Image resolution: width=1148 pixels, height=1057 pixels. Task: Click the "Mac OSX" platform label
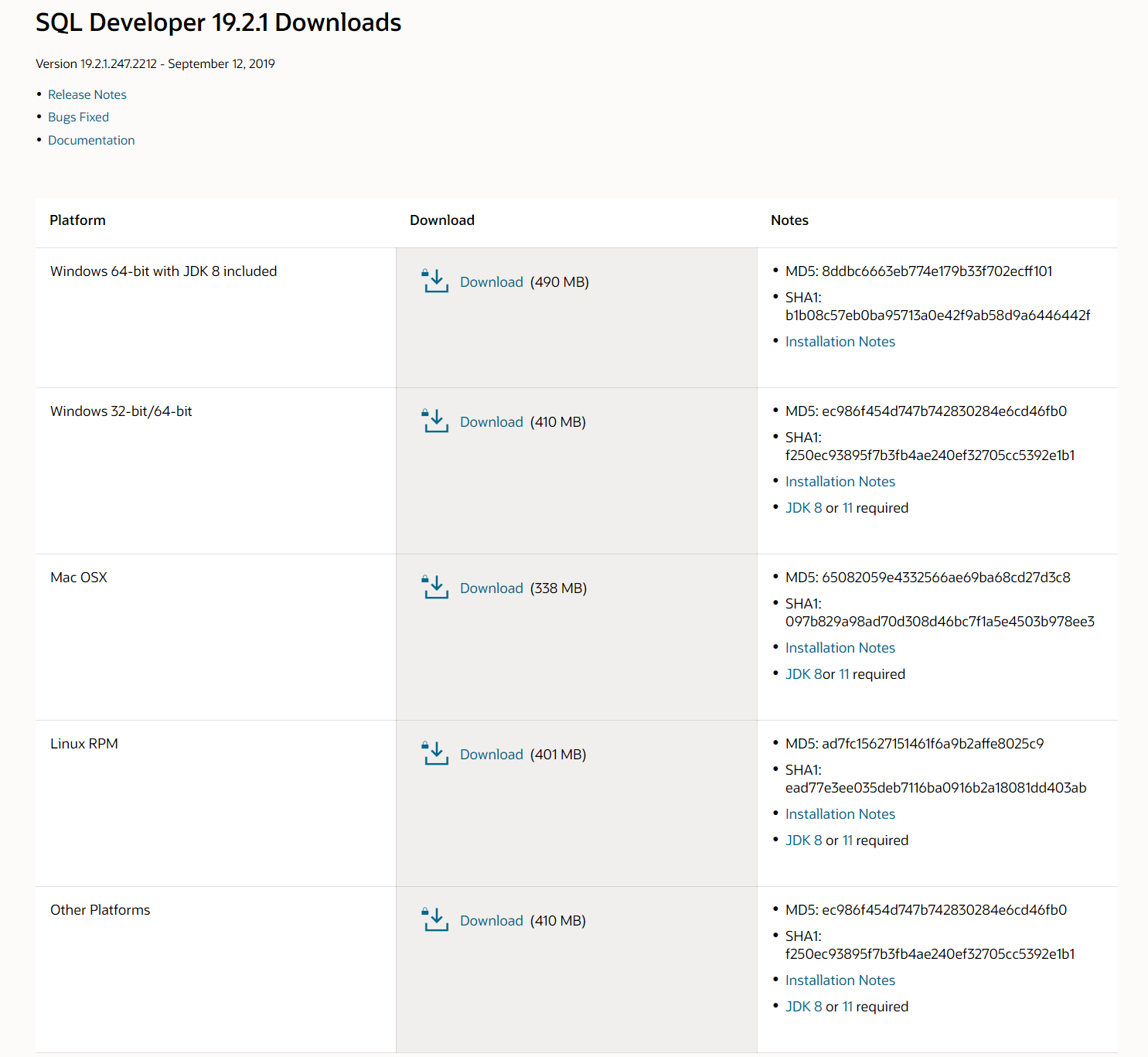(x=79, y=578)
